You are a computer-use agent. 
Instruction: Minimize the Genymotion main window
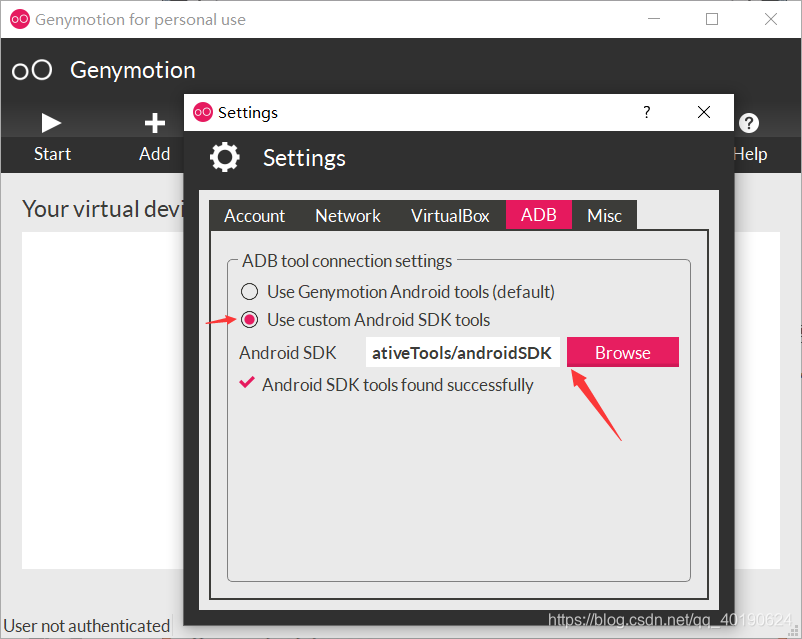(x=654, y=19)
